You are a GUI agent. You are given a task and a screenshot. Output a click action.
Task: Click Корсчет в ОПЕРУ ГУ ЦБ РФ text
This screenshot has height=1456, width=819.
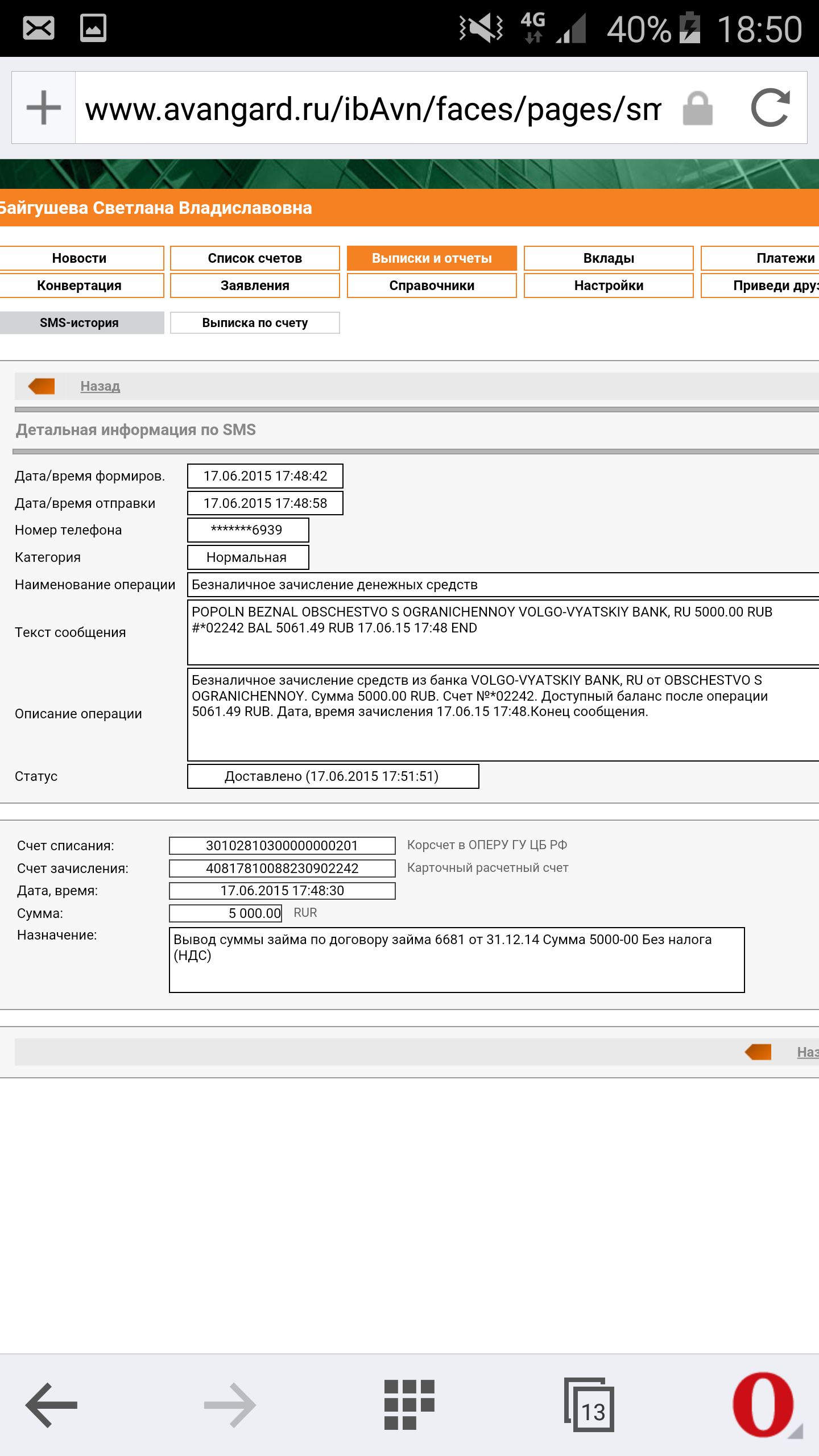(487, 845)
